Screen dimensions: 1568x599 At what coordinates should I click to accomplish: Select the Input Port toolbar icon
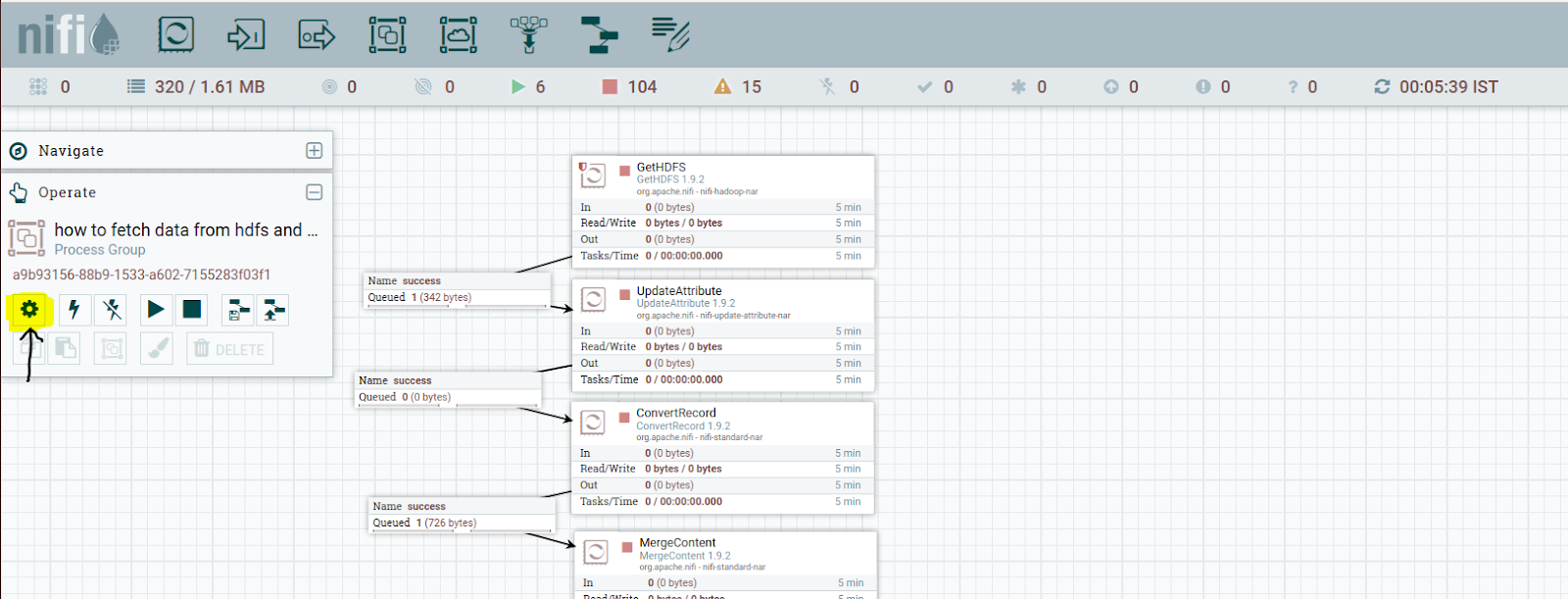pyautogui.click(x=245, y=35)
